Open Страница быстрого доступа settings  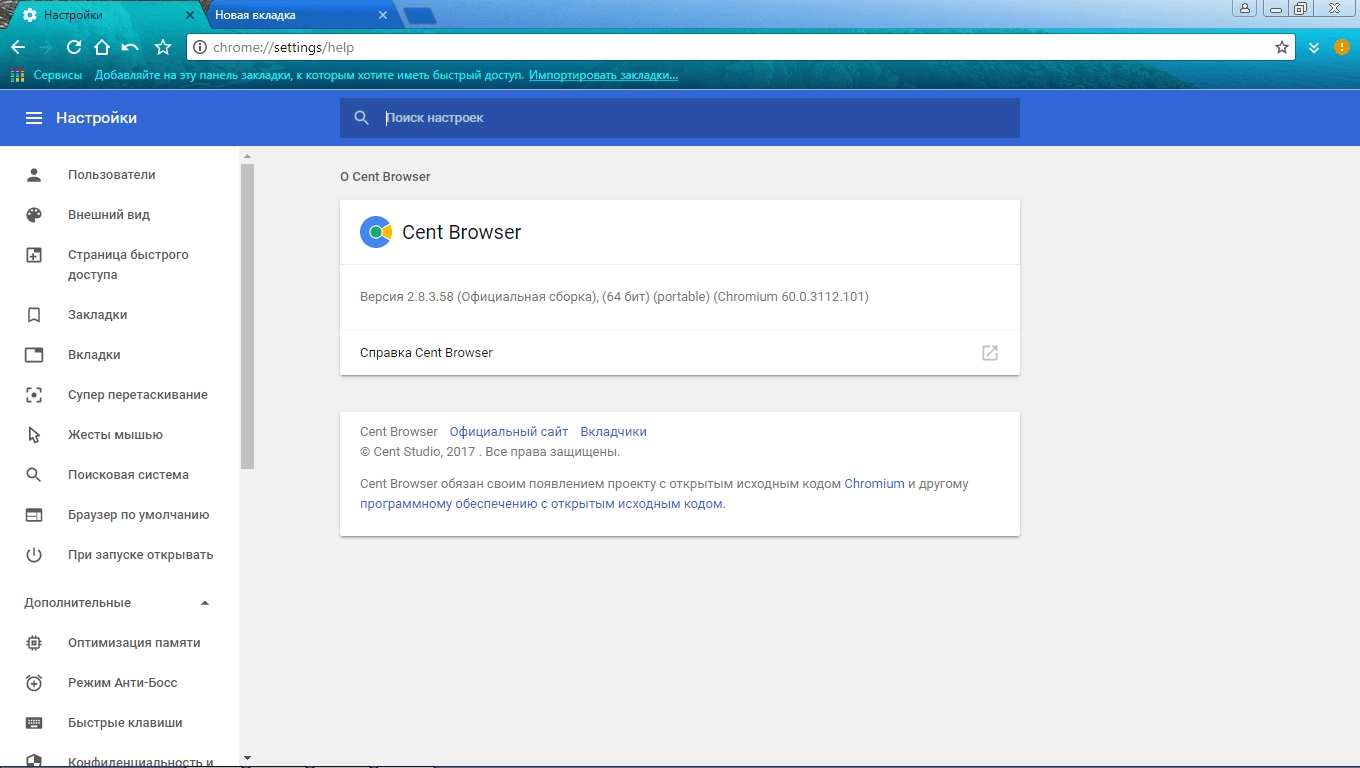(x=128, y=265)
